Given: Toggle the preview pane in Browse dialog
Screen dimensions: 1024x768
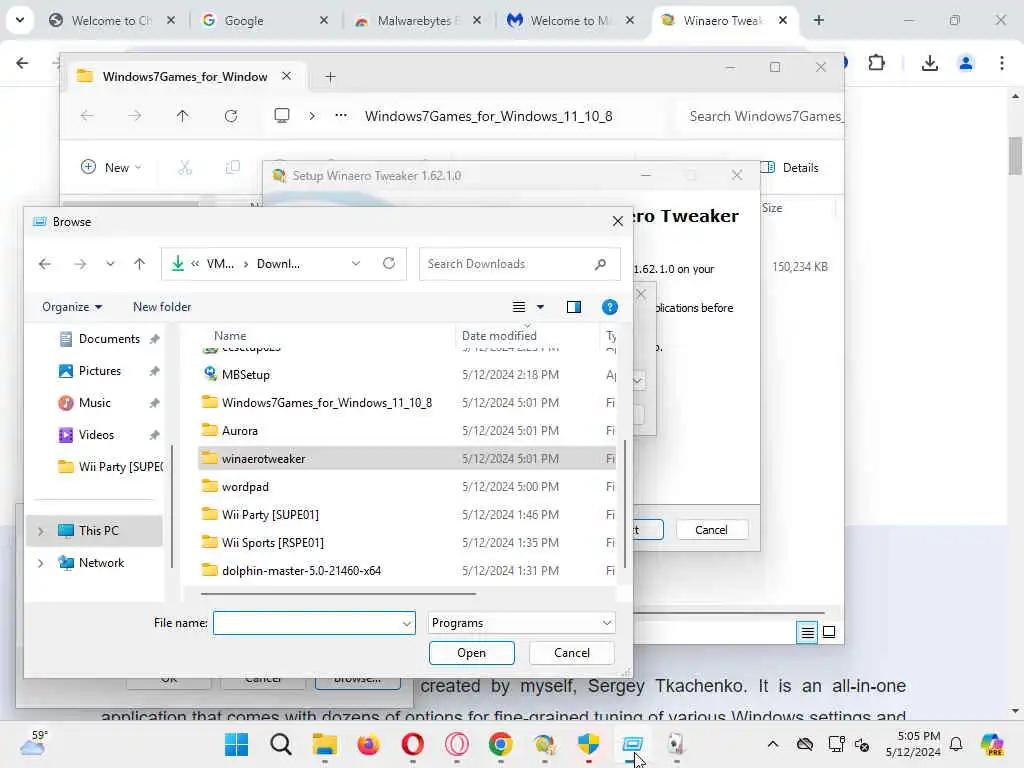Looking at the screenshot, I should [x=573, y=307].
